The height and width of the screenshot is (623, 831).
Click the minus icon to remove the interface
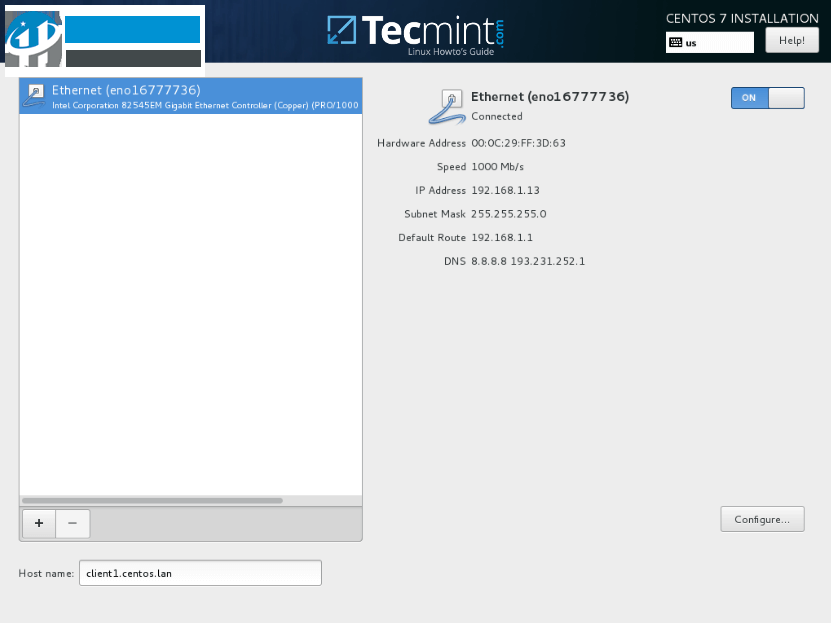72,523
